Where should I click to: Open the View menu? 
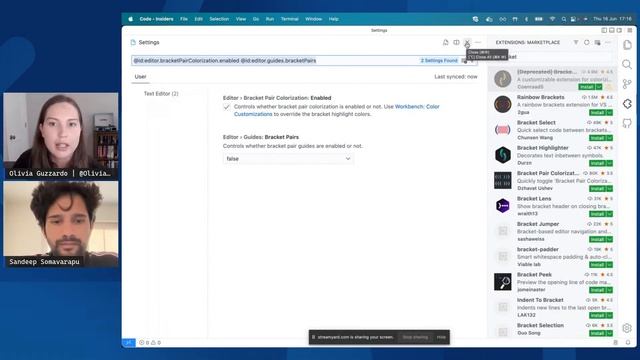pos(241,19)
